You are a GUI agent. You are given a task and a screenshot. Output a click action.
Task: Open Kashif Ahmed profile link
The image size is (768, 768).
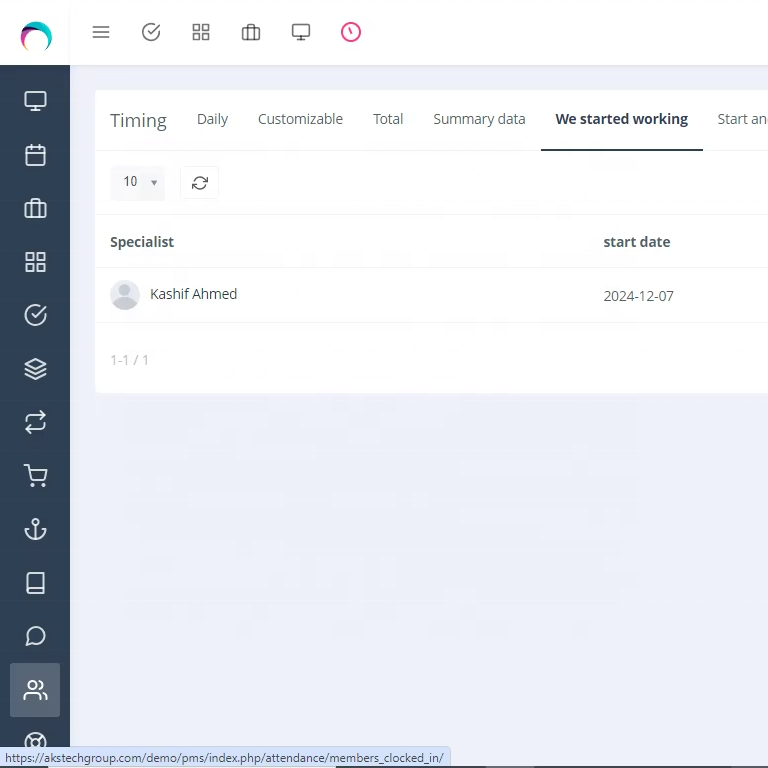[193, 294]
